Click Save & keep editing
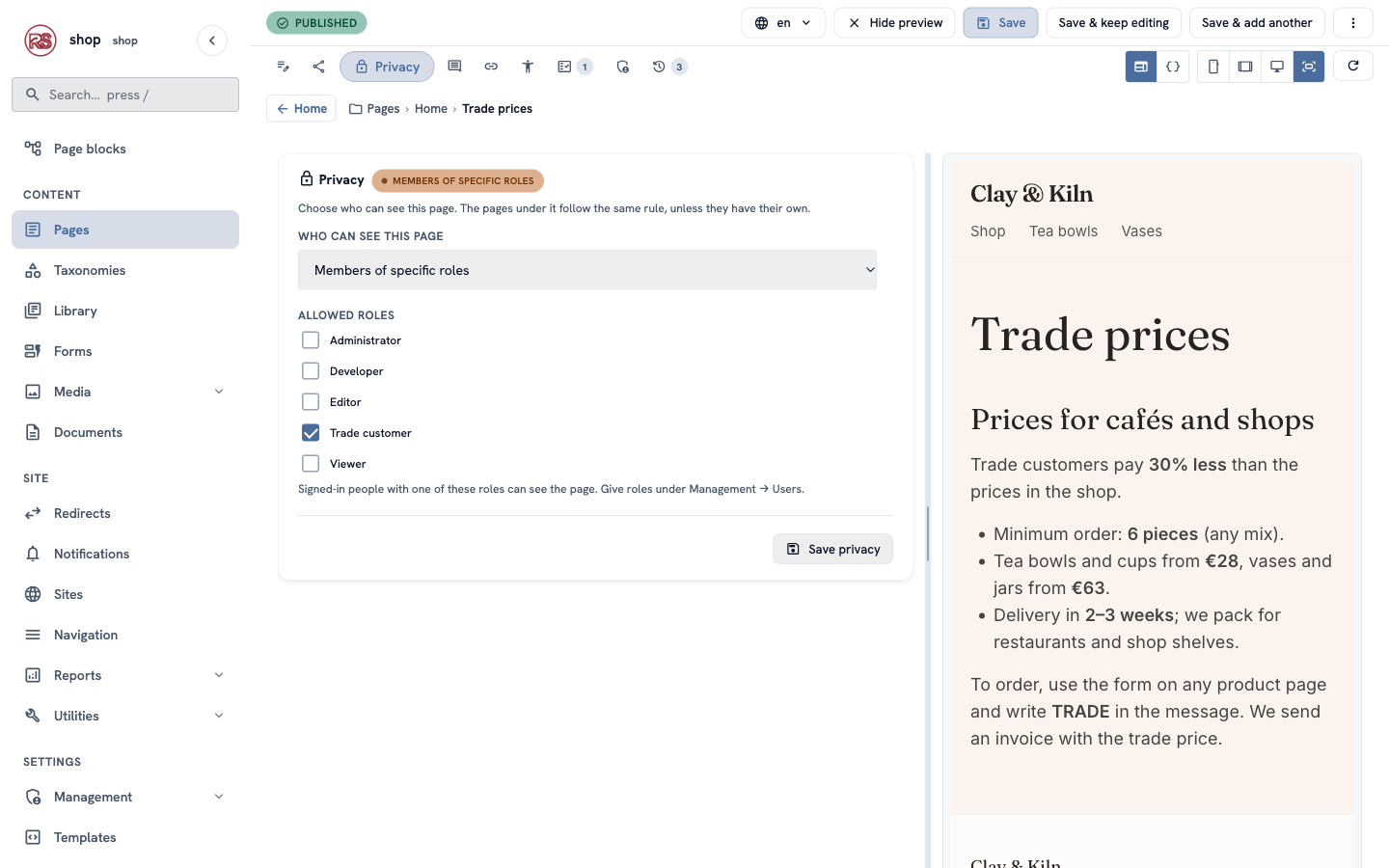This screenshot has height=868, width=1389. pyautogui.click(x=1113, y=23)
